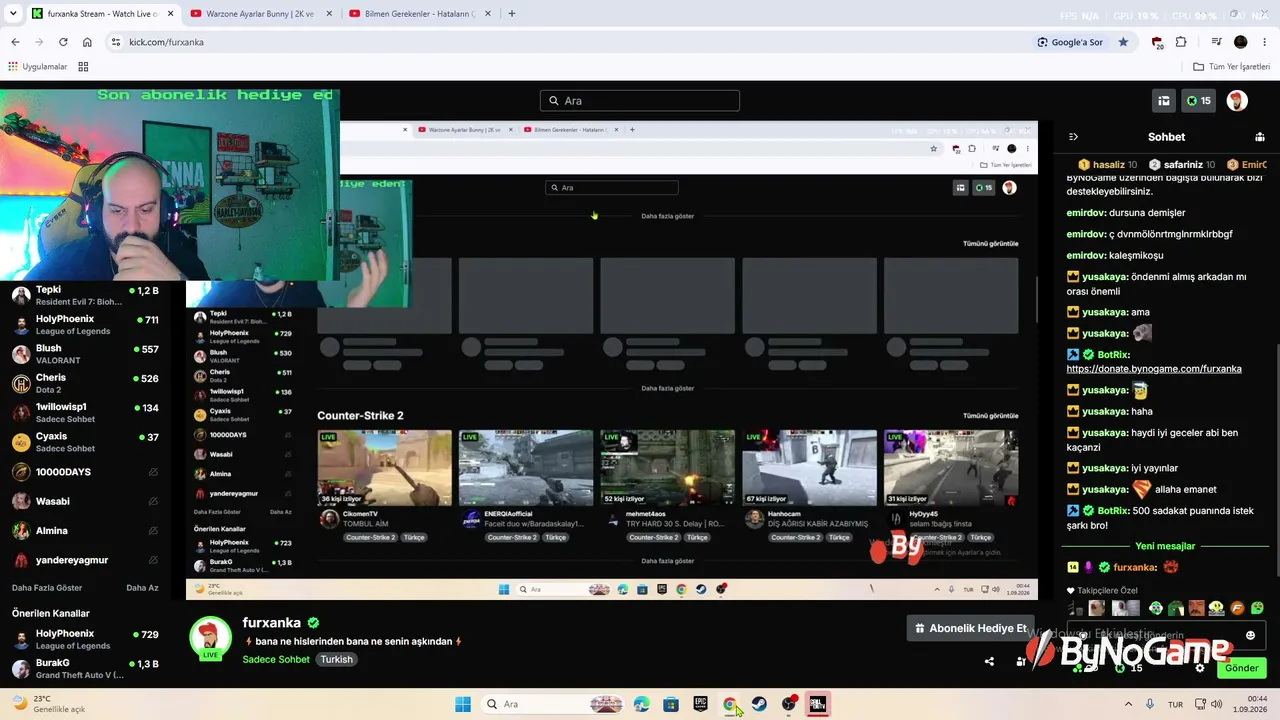Collapse the Sohbet chat panel
The height and width of the screenshot is (720, 1280).
1073,137
